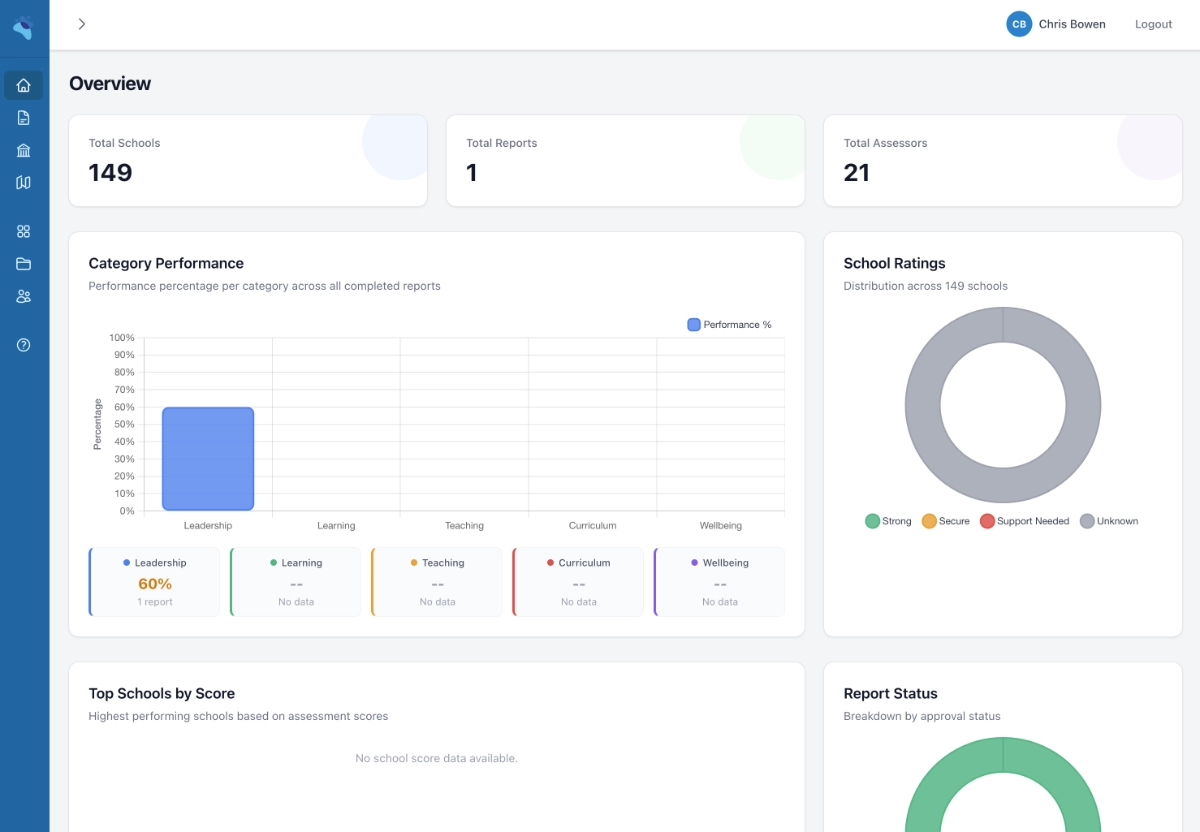Image resolution: width=1200 pixels, height=832 pixels.
Task: Expand the sidebar with chevron arrow
Action: coord(82,24)
